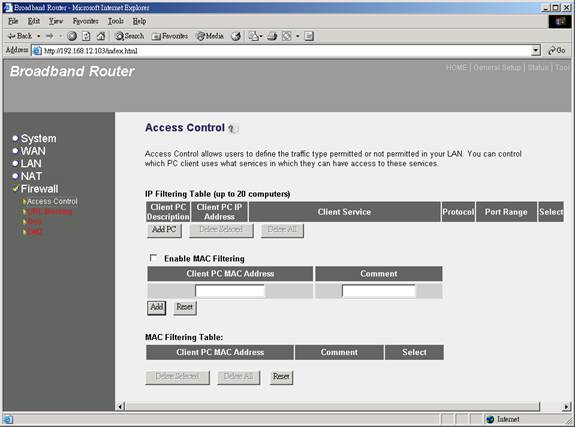The height and width of the screenshot is (427, 575).
Task: Open the Favorites menu in menu bar
Action: click(x=85, y=21)
